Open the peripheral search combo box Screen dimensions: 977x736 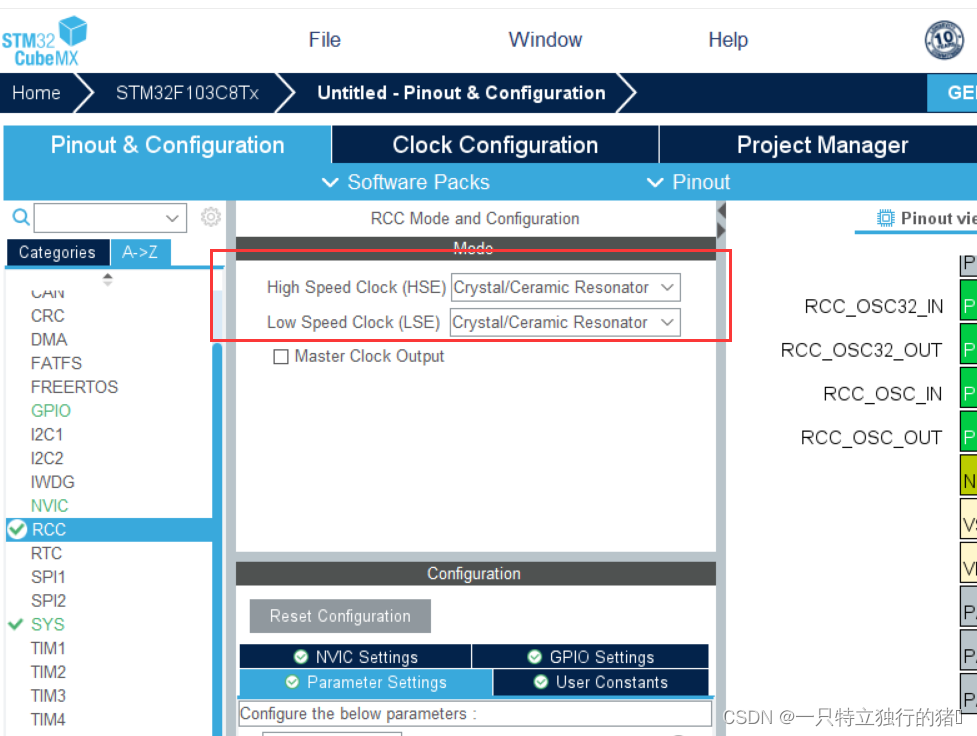[x=110, y=217]
